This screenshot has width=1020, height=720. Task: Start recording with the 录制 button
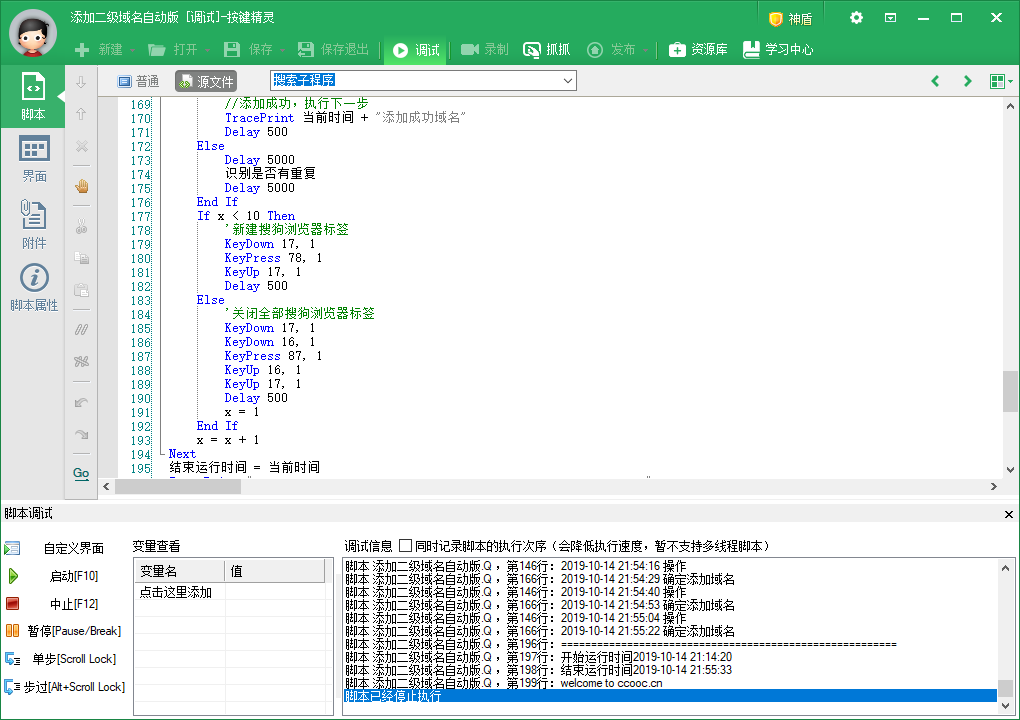point(485,50)
